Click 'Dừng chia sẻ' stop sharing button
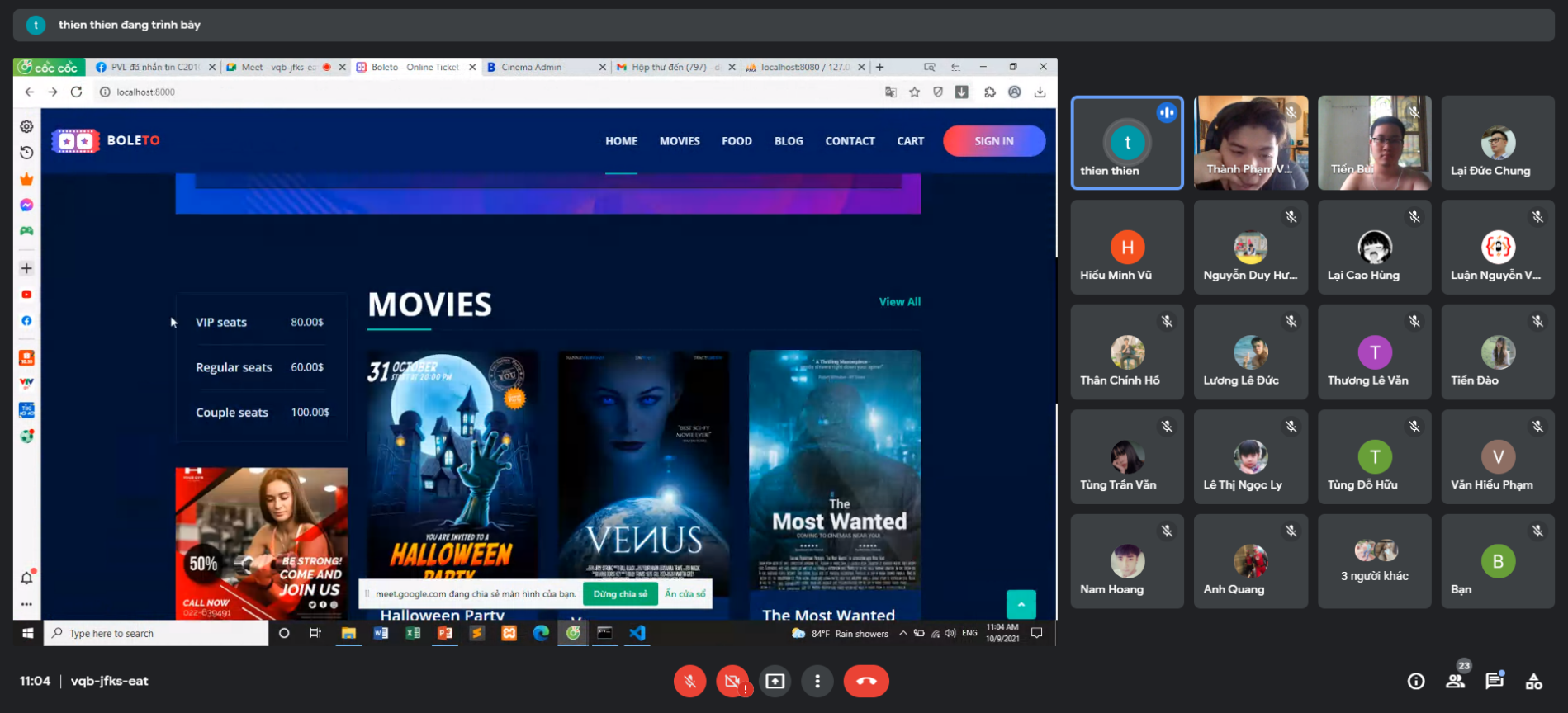The height and width of the screenshot is (713, 1568). tap(620, 593)
